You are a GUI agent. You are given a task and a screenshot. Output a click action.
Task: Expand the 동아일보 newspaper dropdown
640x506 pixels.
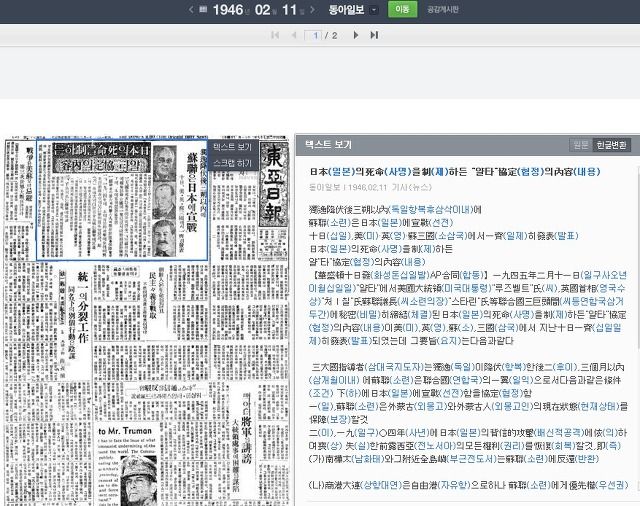click(x=373, y=10)
